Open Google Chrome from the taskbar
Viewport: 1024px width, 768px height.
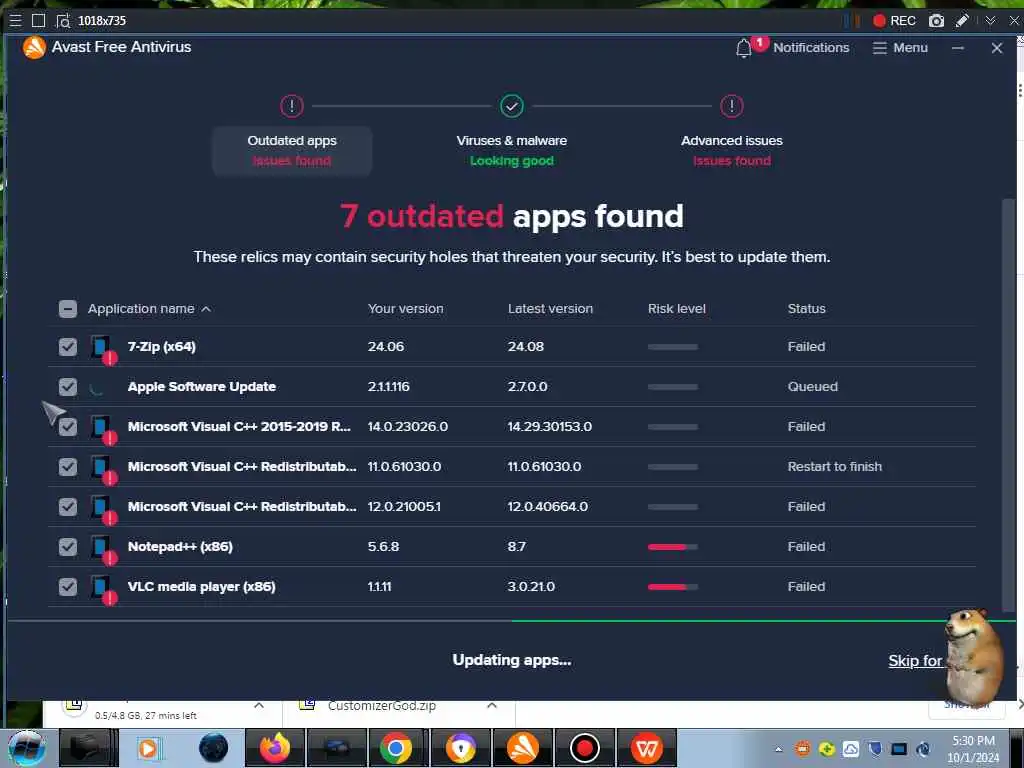tap(396, 748)
